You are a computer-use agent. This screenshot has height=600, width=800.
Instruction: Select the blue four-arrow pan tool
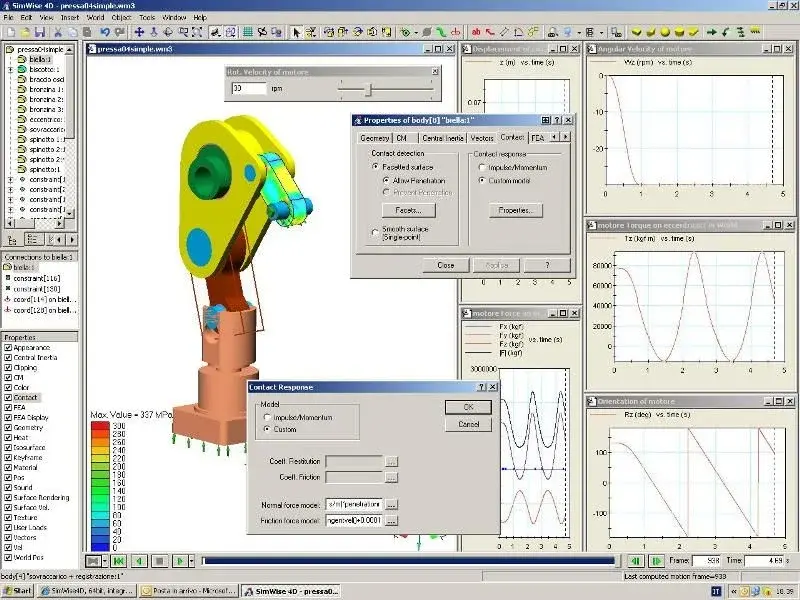click(x=139, y=32)
